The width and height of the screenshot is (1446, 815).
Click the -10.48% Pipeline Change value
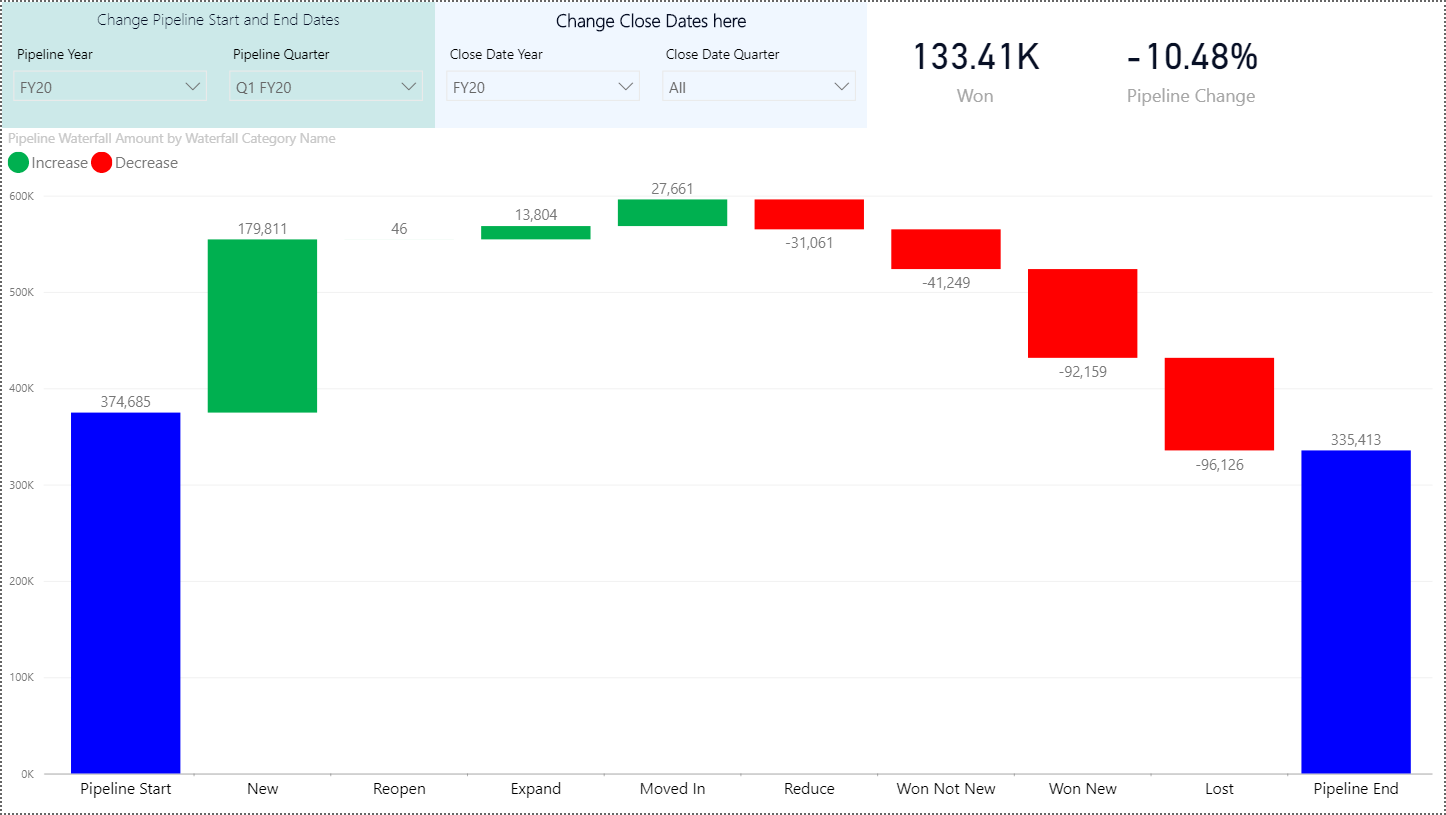(x=1192, y=58)
